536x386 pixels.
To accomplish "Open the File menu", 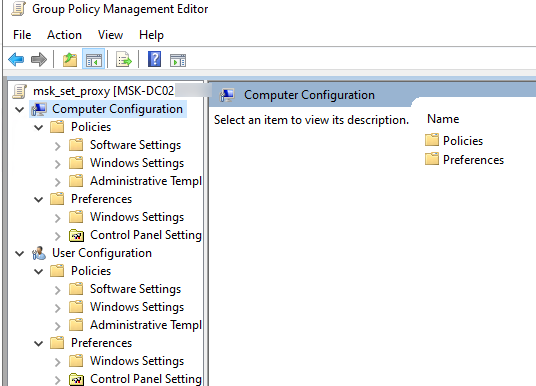I will click(x=22, y=35).
